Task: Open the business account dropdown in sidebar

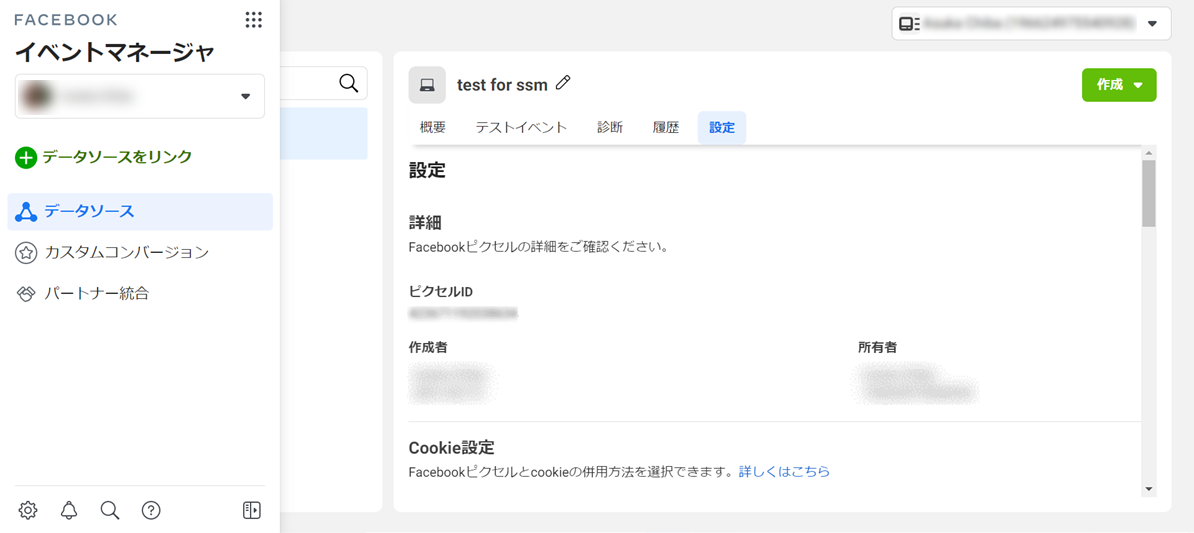Action: 139,96
